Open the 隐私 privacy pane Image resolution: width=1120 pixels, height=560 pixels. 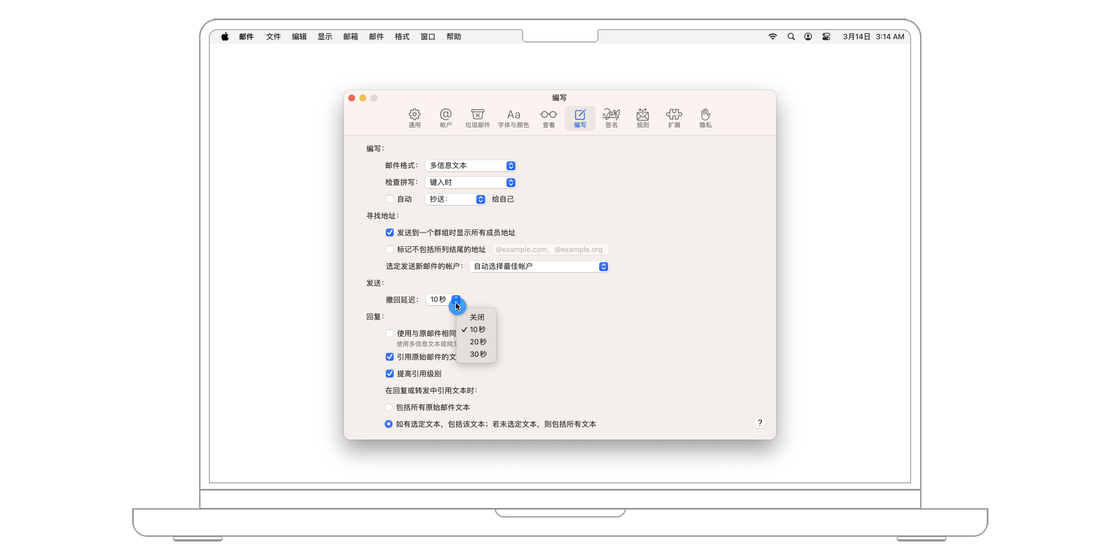click(x=706, y=118)
